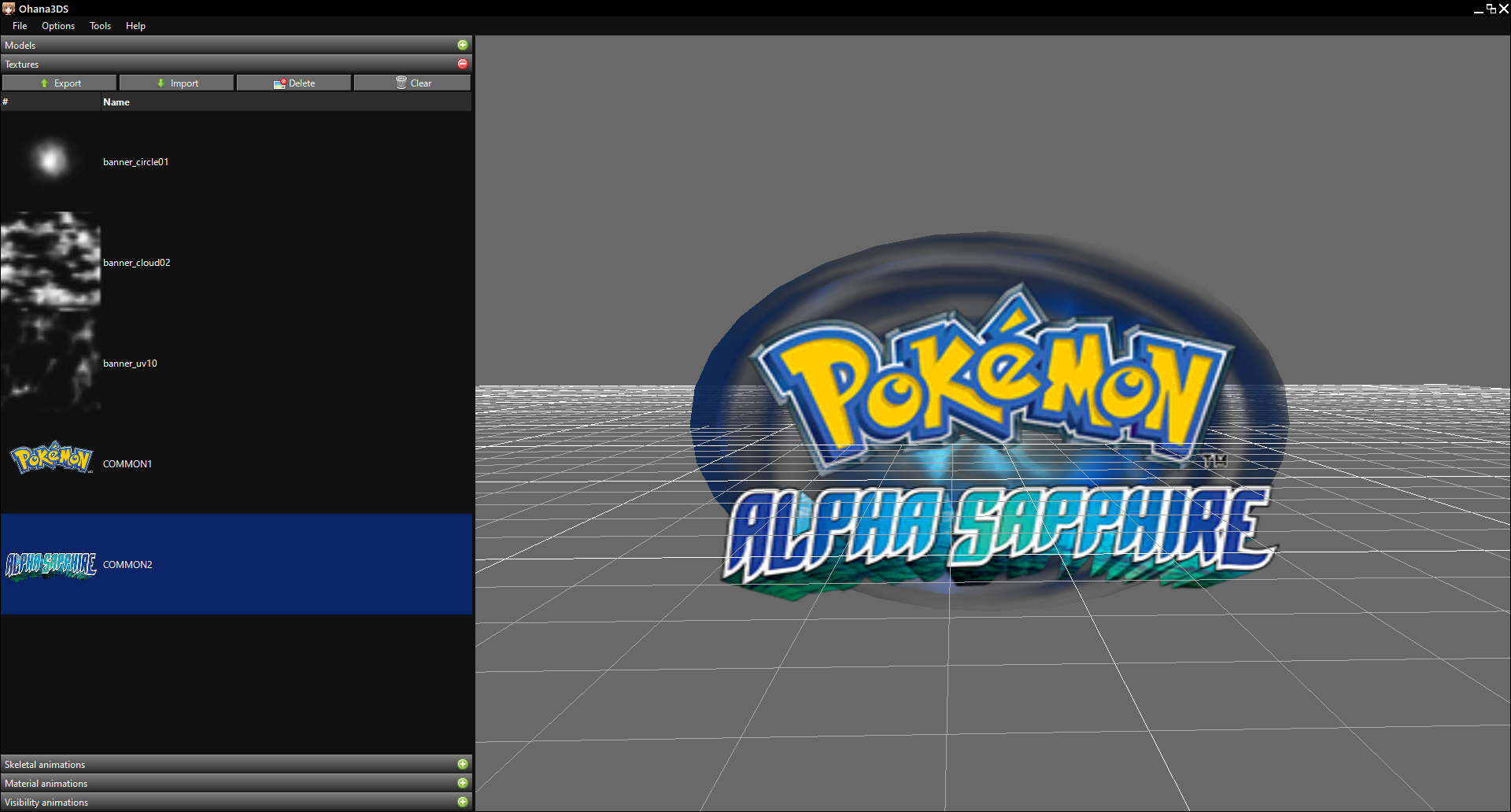Click the Clear textures button
The width and height of the screenshot is (1511, 812).
tap(412, 83)
